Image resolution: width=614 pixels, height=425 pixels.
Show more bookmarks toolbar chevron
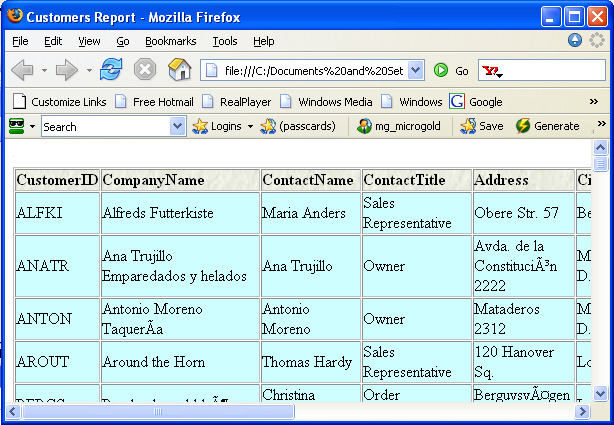594,101
